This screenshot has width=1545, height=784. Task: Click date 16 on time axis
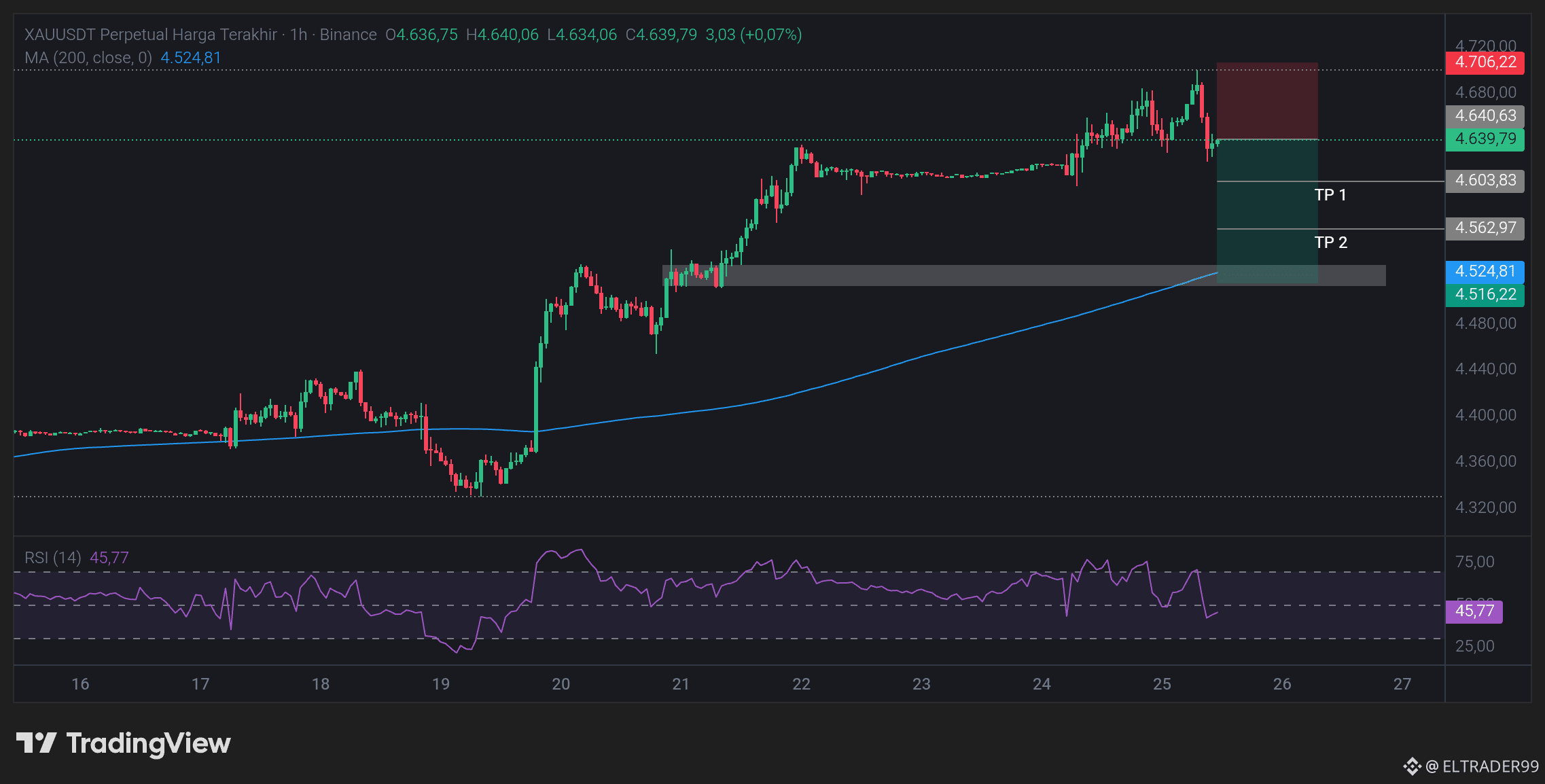pyautogui.click(x=80, y=684)
